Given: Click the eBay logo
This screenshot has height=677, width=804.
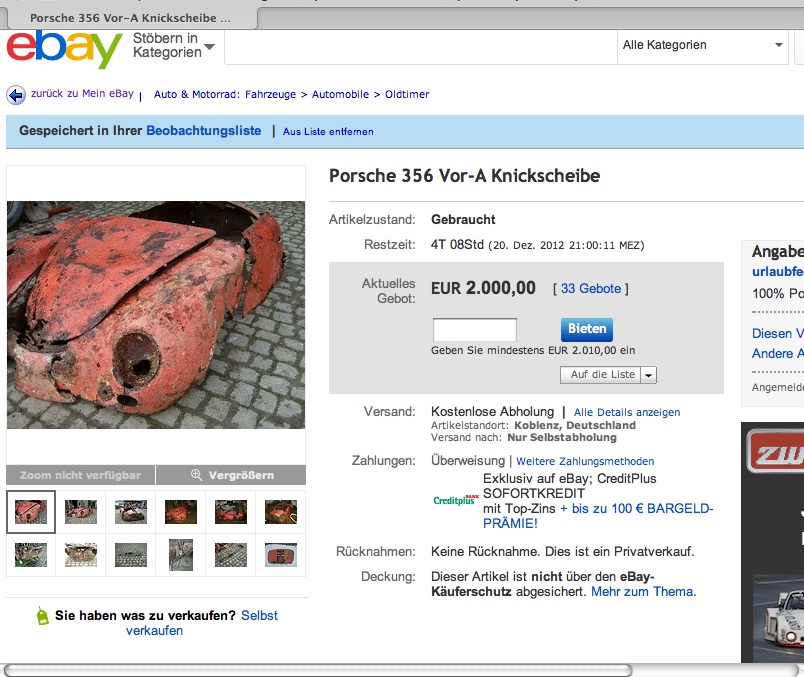Looking at the screenshot, I should tap(64, 48).
